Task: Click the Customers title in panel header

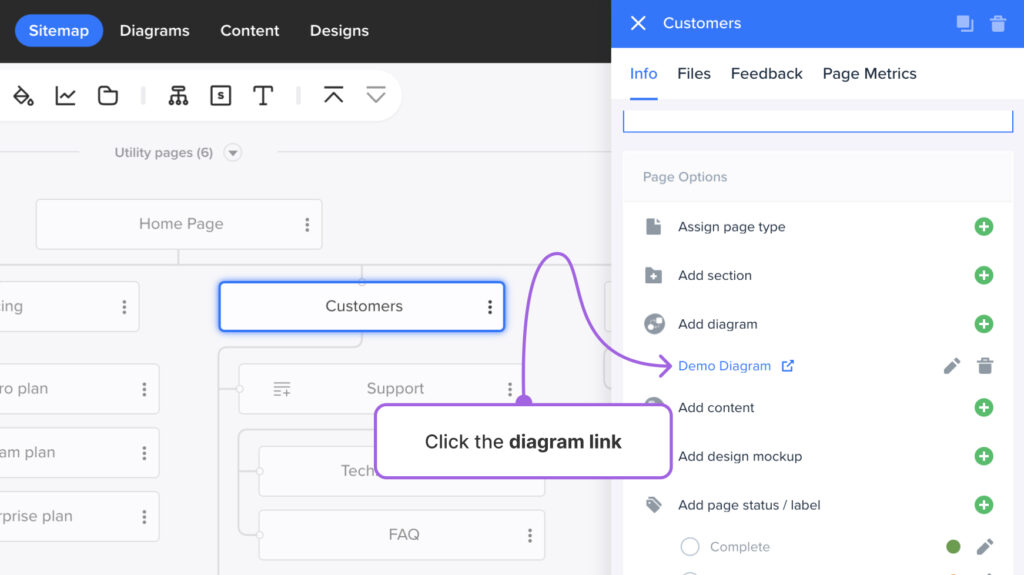Action: (702, 24)
